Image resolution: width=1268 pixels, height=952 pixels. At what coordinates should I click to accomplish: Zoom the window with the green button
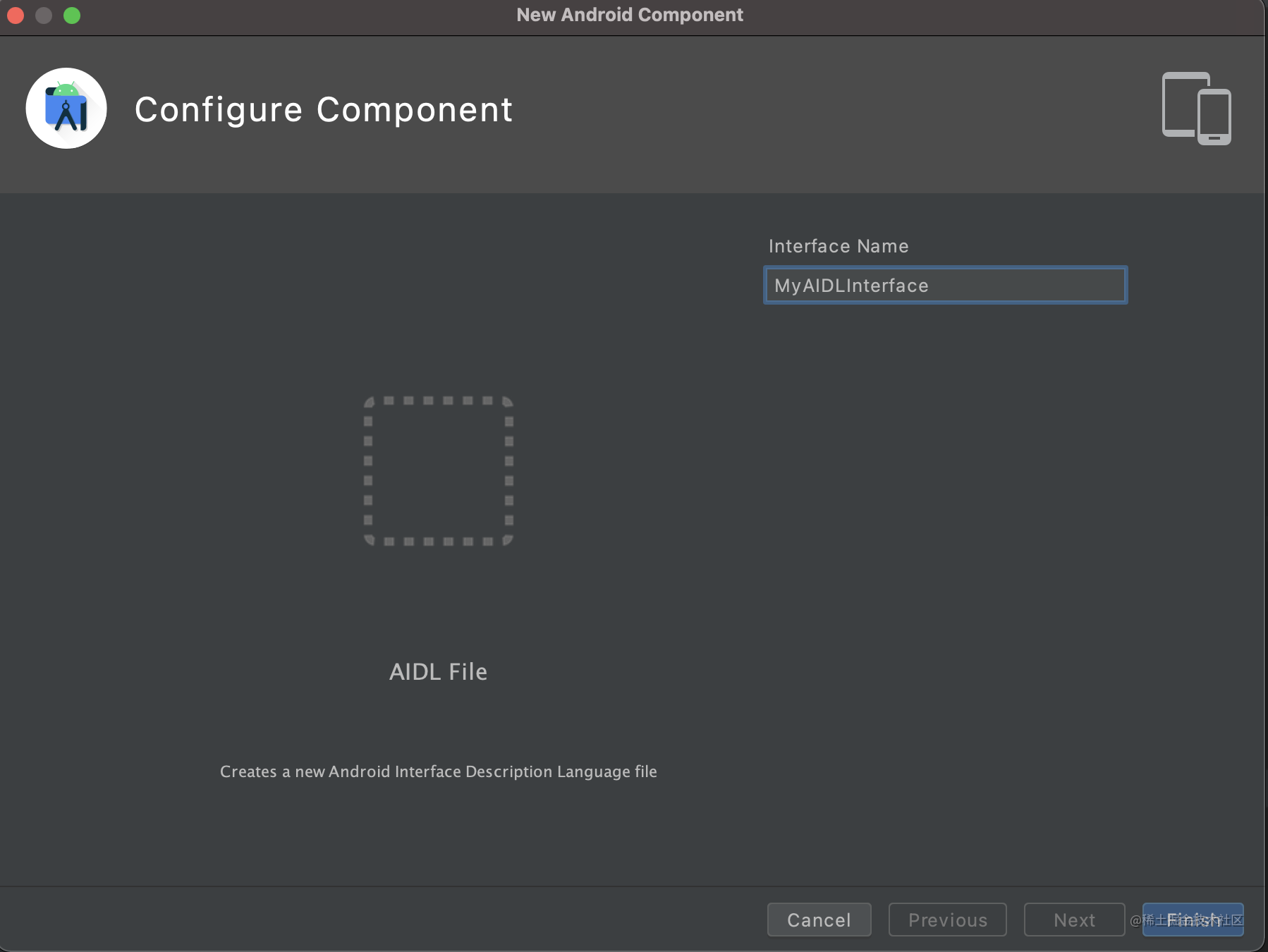coord(72,16)
